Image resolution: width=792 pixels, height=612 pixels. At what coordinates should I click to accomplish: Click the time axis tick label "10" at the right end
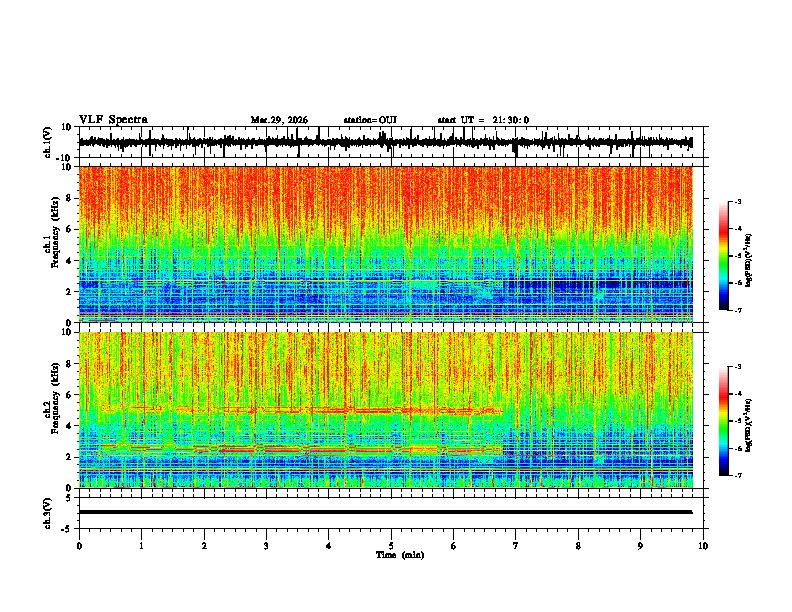coord(703,546)
